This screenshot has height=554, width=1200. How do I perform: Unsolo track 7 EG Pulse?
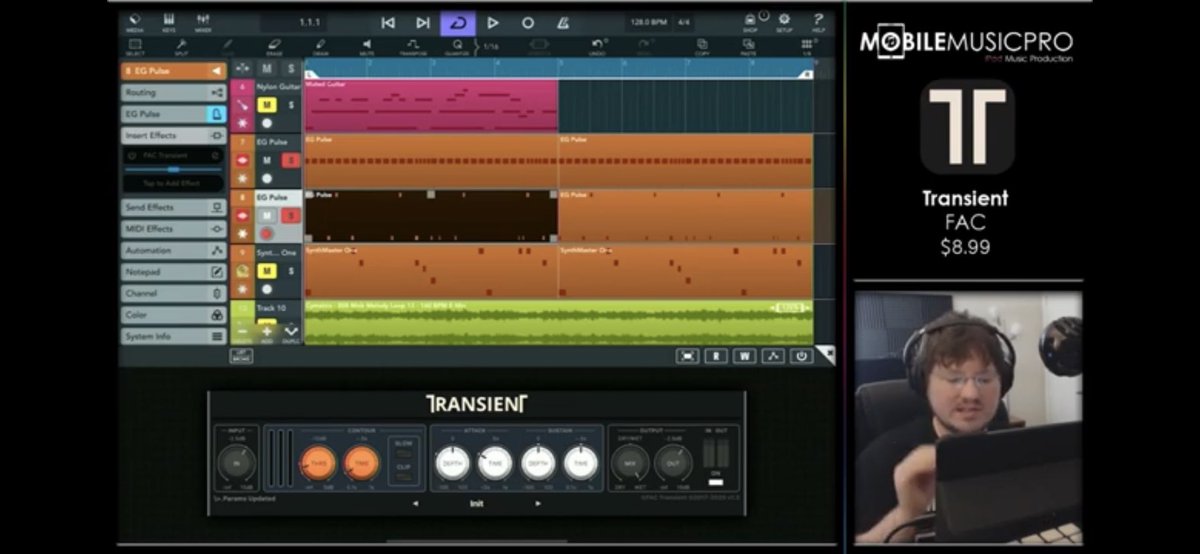tap(291, 160)
